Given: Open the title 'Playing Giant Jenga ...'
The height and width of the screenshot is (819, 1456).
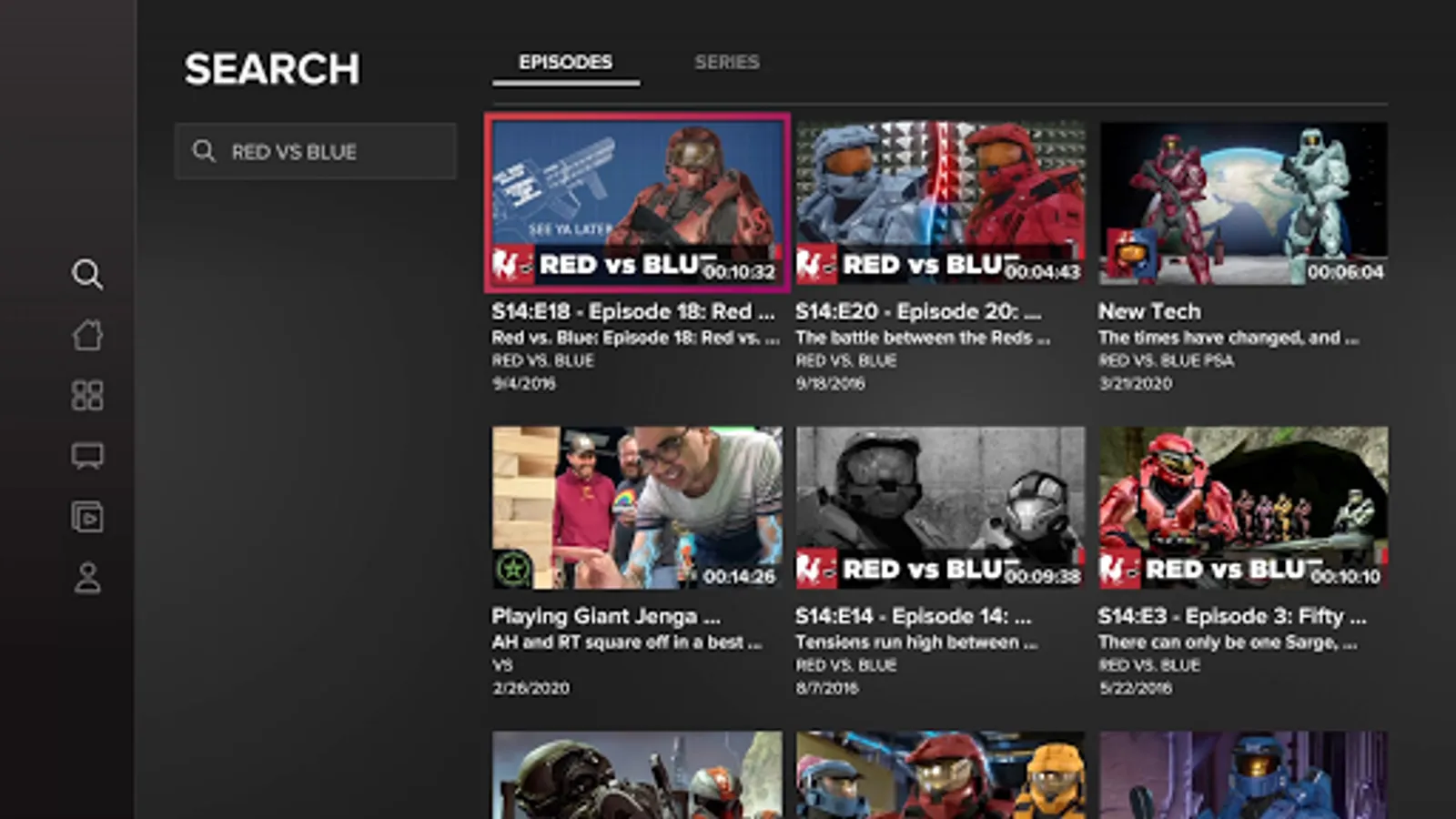Looking at the screenshot, I should click(606, 616).
